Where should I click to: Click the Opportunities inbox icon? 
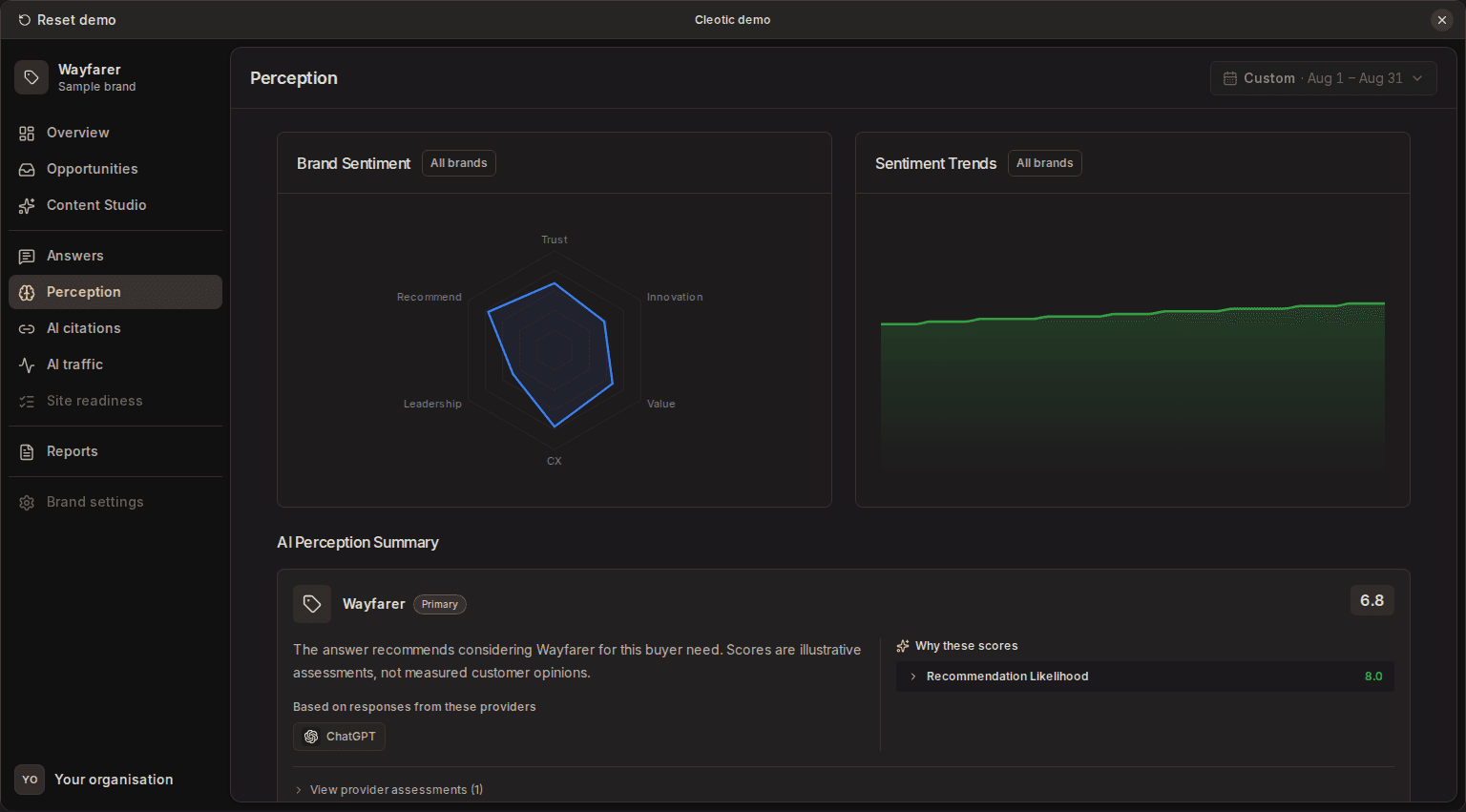coord(27,170)
